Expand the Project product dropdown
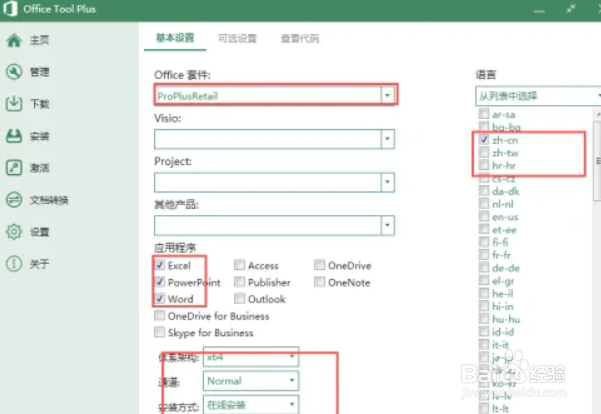 point(387,182)
